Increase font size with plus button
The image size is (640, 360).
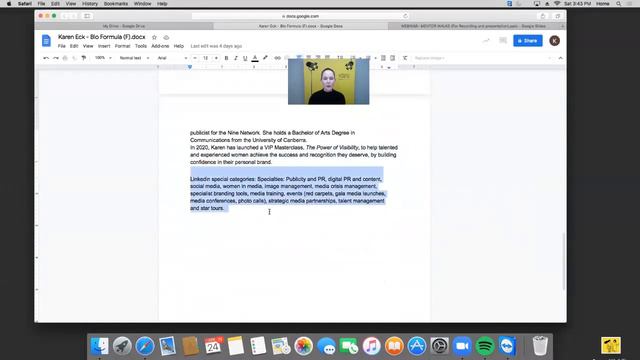click(x=216, y=58)
